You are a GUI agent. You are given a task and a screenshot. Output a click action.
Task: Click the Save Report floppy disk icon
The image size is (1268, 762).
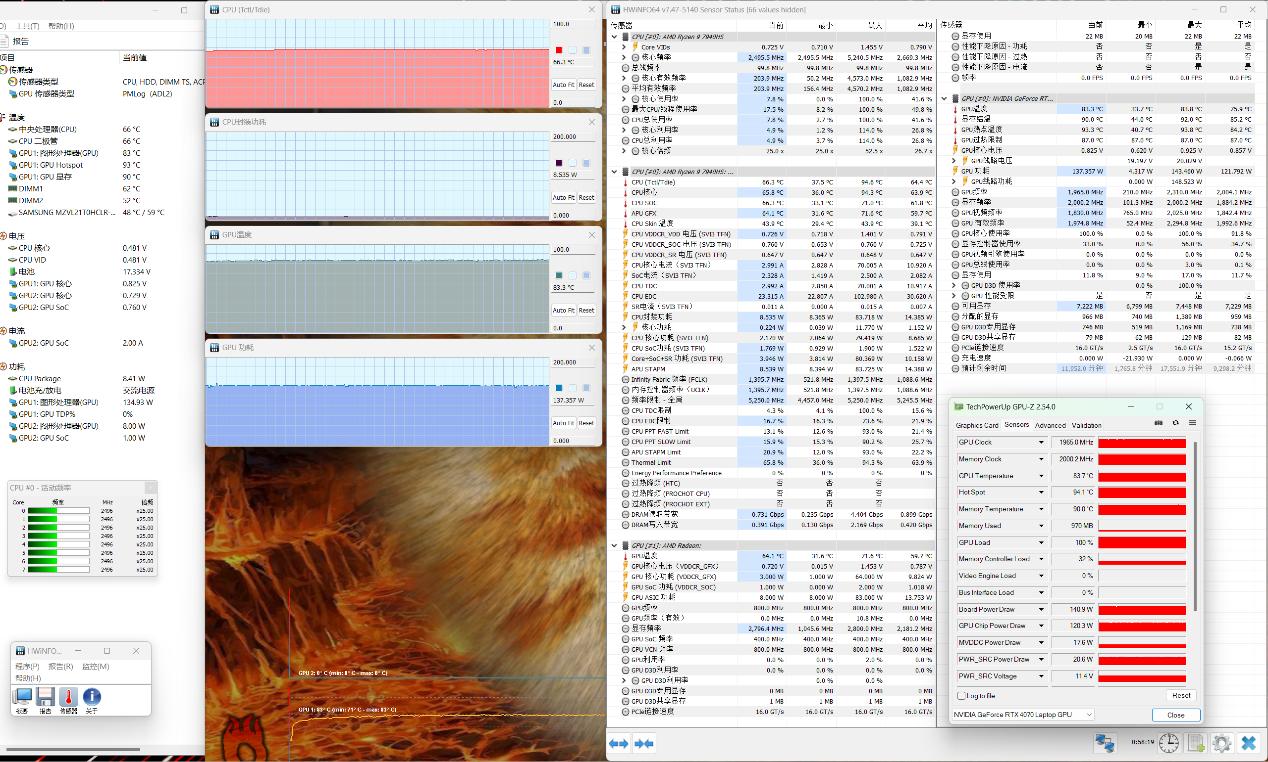(46, 696)
